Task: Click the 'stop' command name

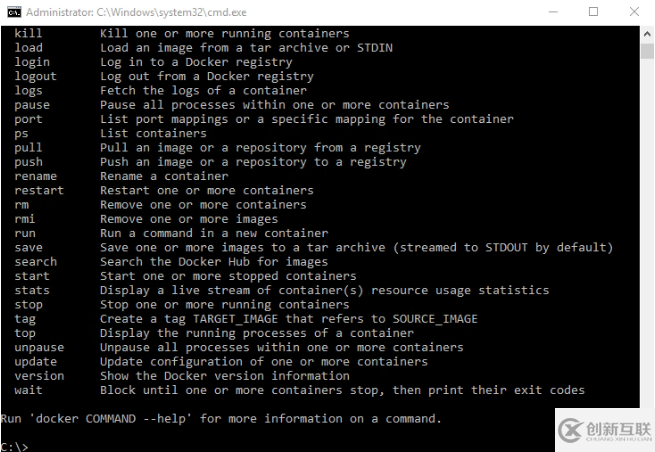Action: (x=28, y=305)
